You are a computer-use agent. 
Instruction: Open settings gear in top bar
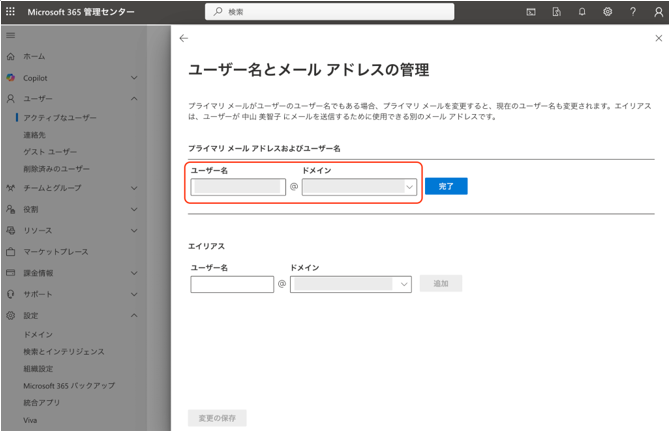pyautogui.click(x=608, y=11)
